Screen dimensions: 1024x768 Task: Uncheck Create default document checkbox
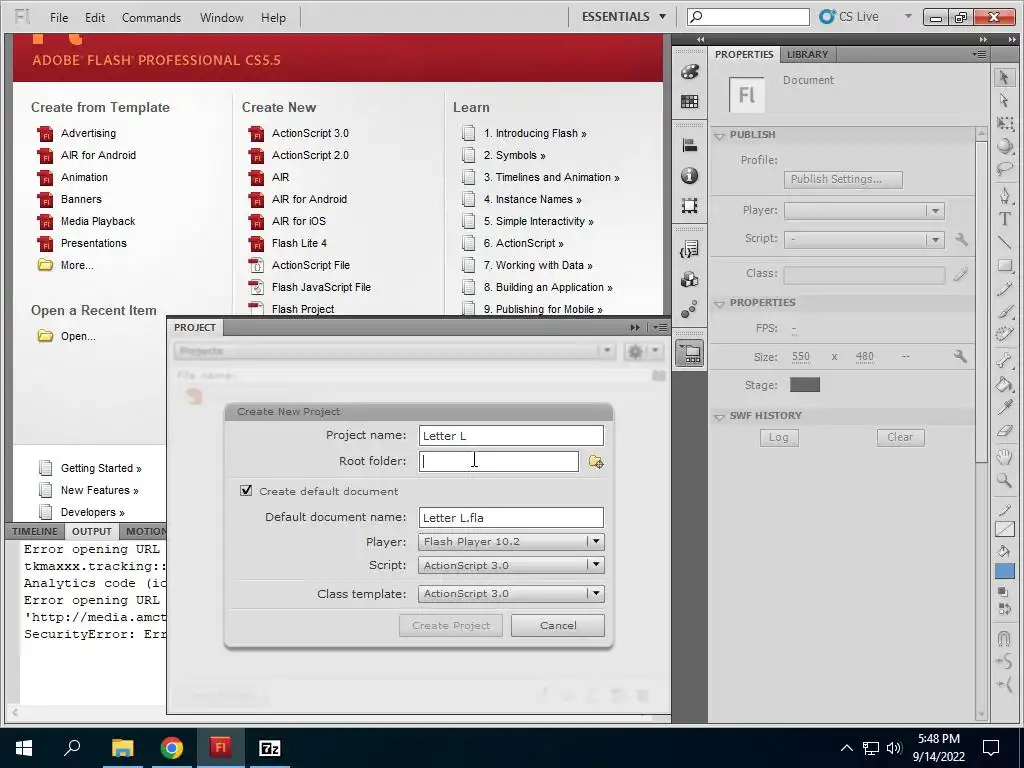click(x=246, y=490)
